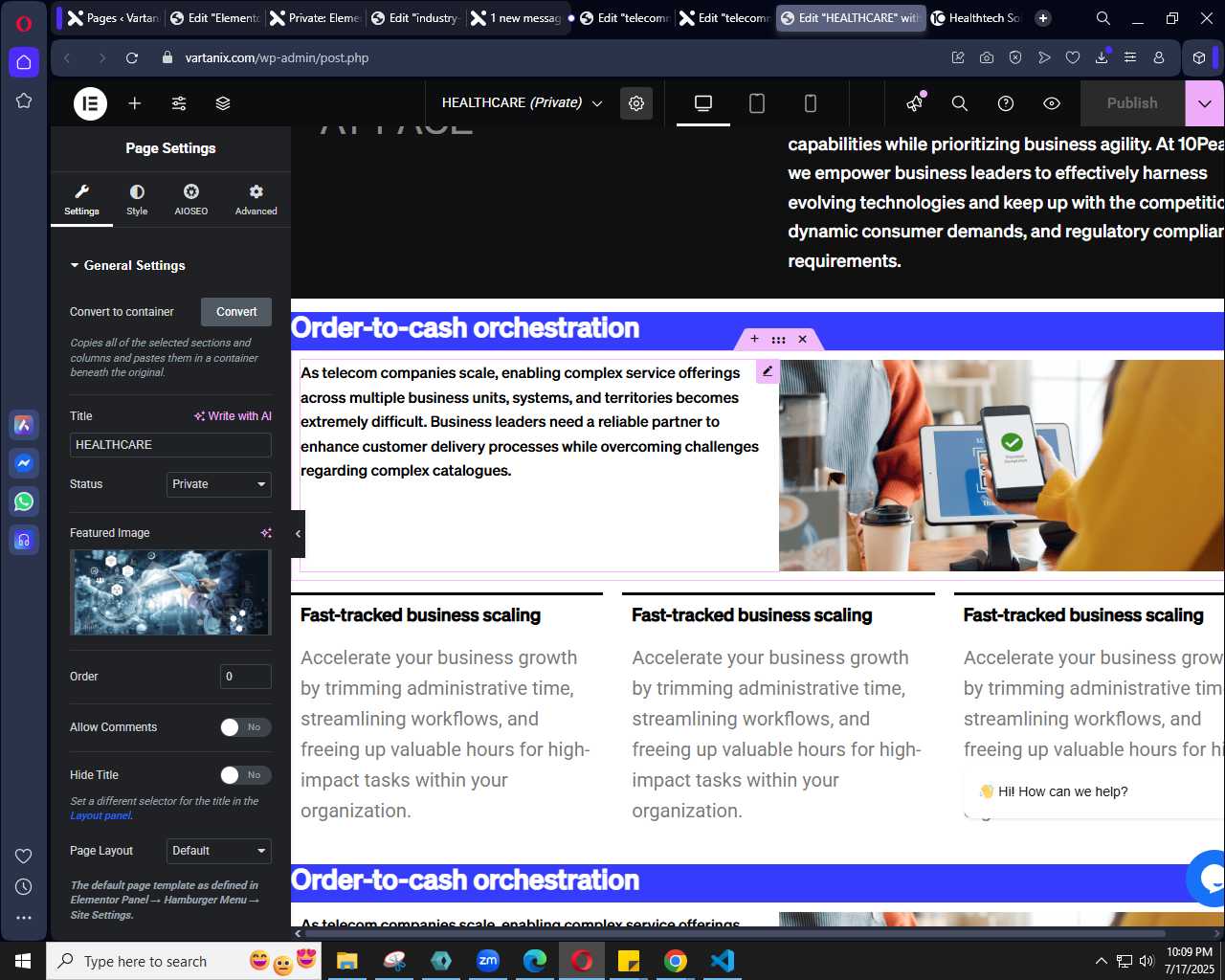Open Messenger in Opera sidebar
The width and height of the screenshot is (1225, 980).
(x=24, y=463)
